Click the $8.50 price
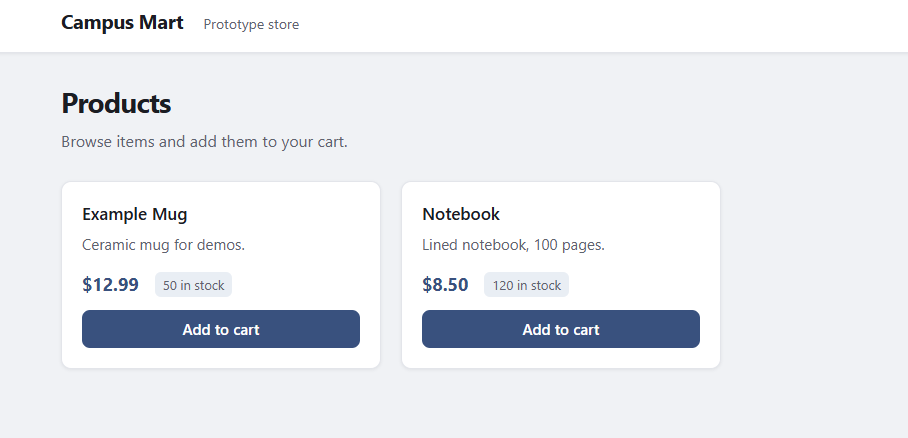Screen dimensions: 908x438 tap(445, 285)
